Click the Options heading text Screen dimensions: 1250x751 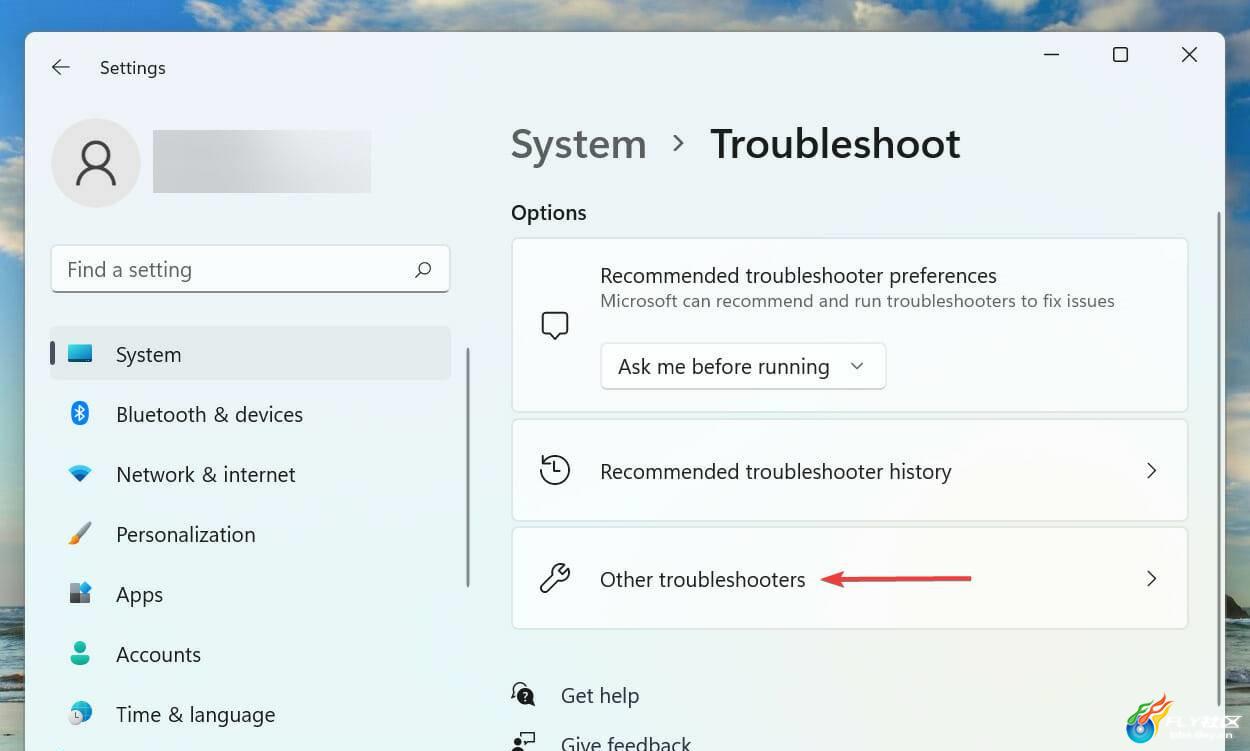549,213
